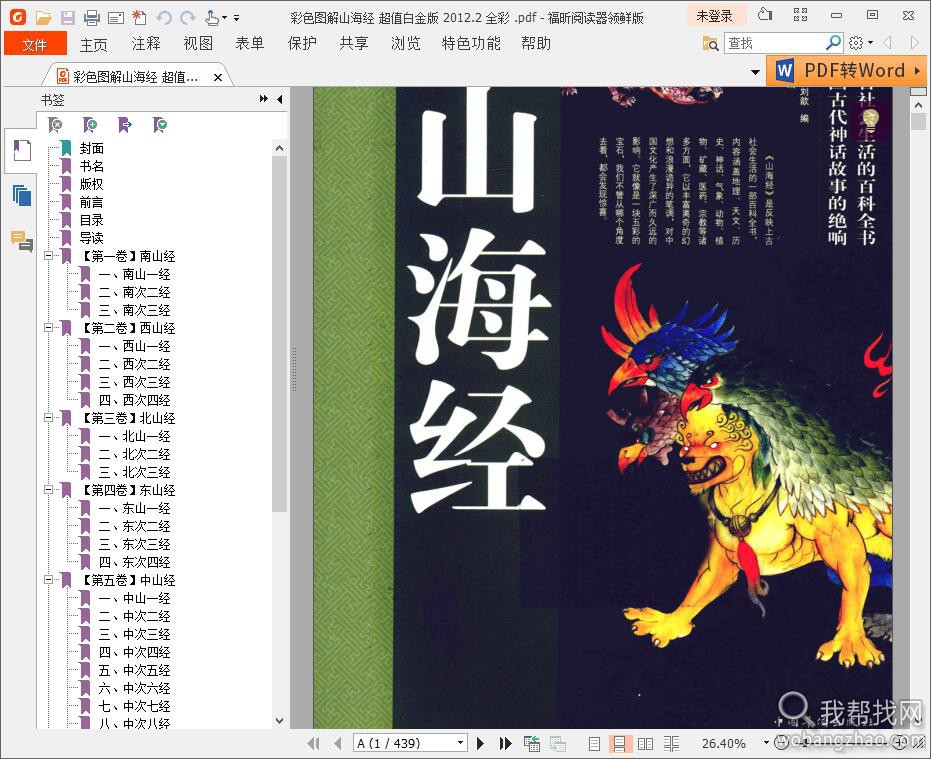This screenshot has width=931, height=759.
Task: Collapse the 【第一卷】南山经 tree node
Action: pos(49,255)
